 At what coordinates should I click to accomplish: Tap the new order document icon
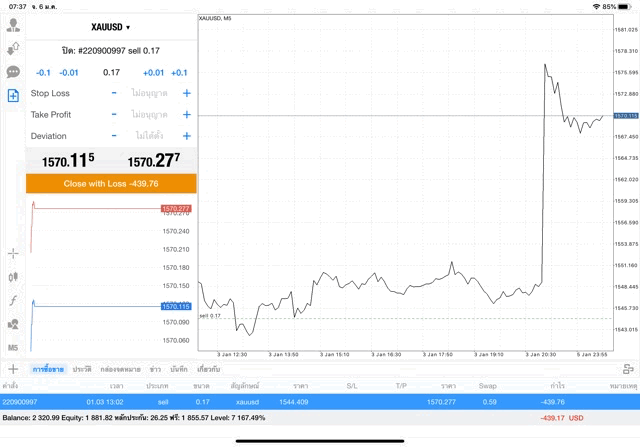click(x=13, y=96)
